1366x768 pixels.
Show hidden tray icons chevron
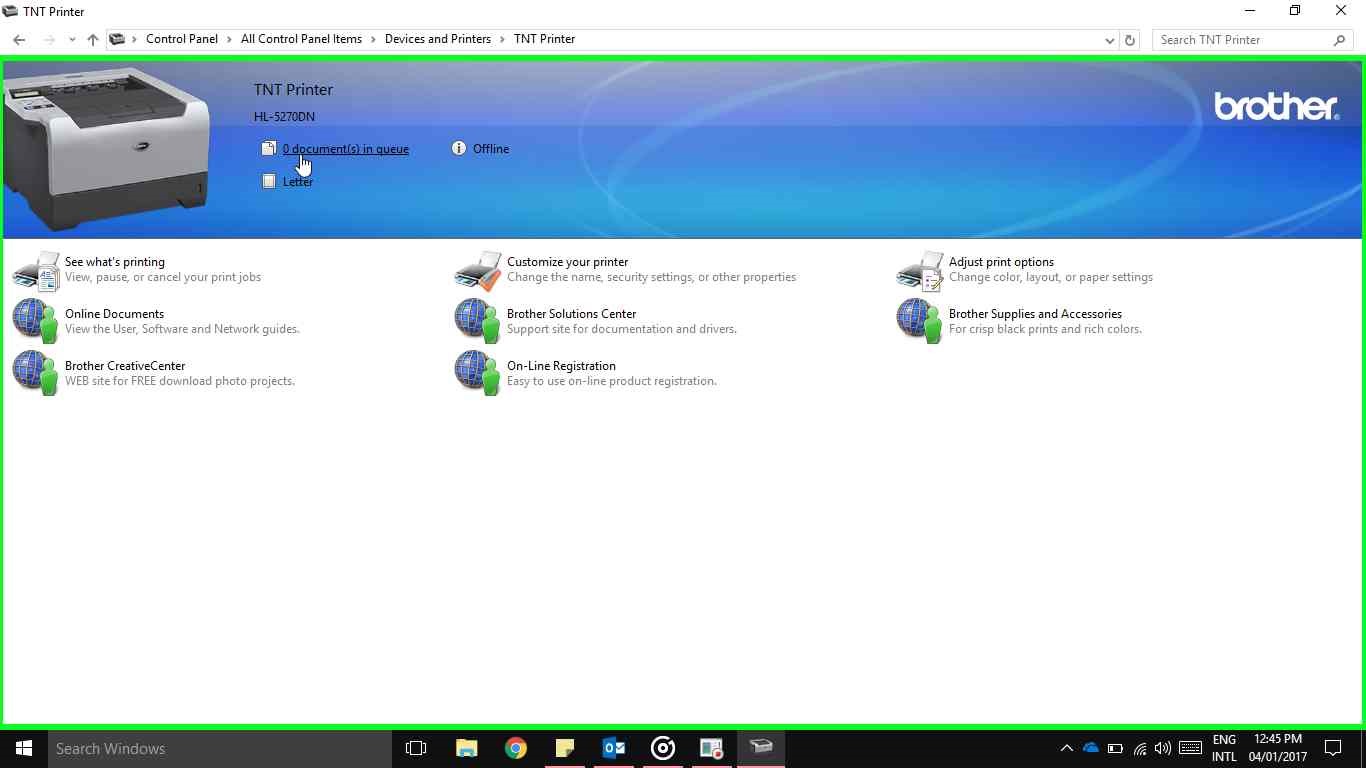pos(1066,748)
